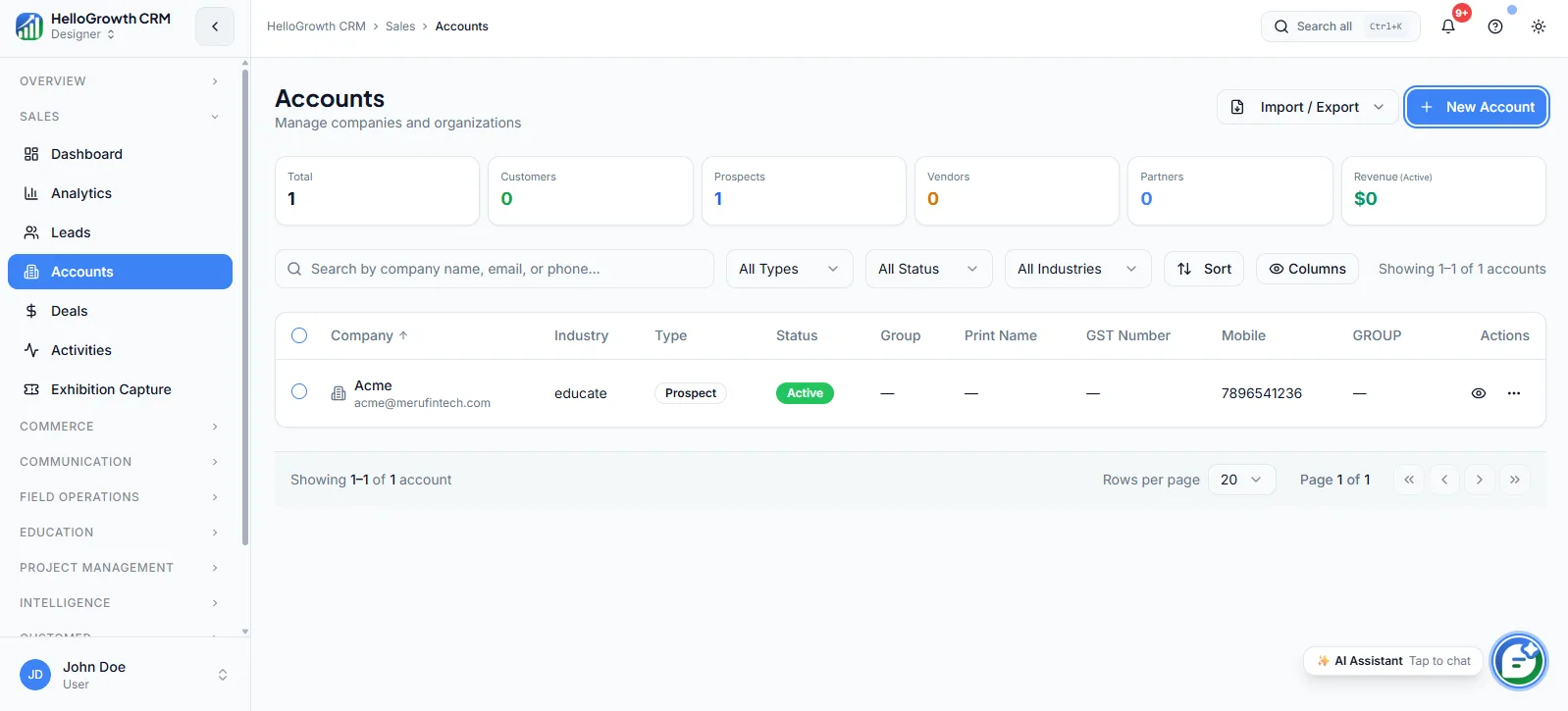Open the All Industries filter dropdown
Image resolution: width=1568 pixels, height=711 pixels.
(1077, 269)
